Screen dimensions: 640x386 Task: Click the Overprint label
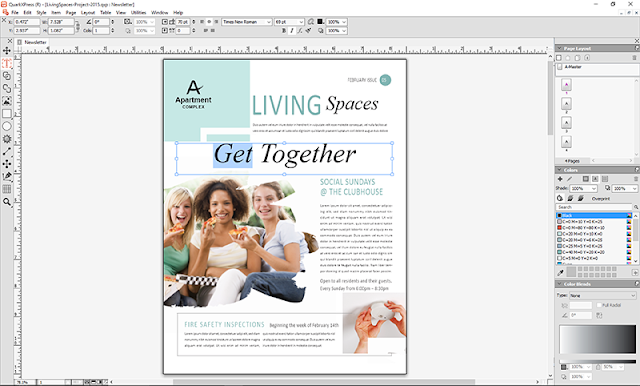[x=601, y=199]
